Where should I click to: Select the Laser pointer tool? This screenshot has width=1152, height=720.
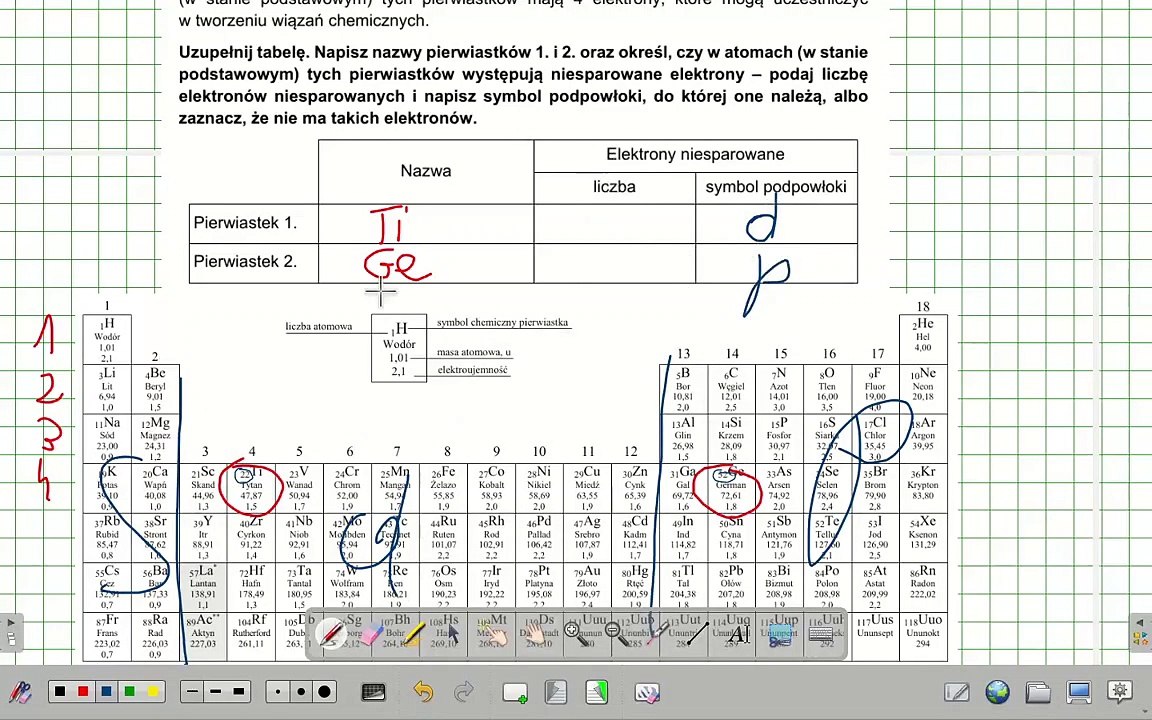pyautogui.click(x=656, y=633)
